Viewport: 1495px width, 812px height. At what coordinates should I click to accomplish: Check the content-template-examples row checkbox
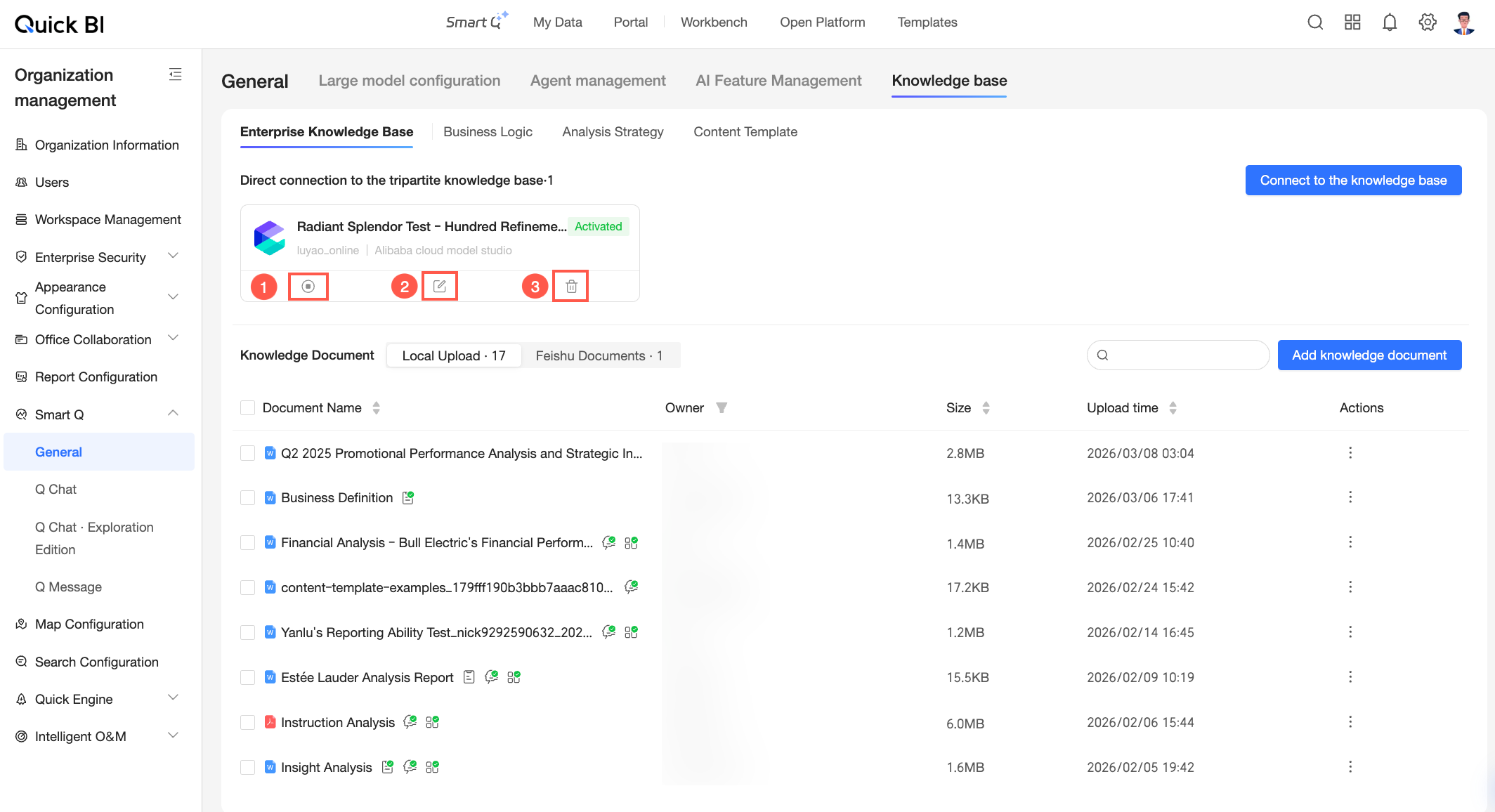tap(247, 587)
